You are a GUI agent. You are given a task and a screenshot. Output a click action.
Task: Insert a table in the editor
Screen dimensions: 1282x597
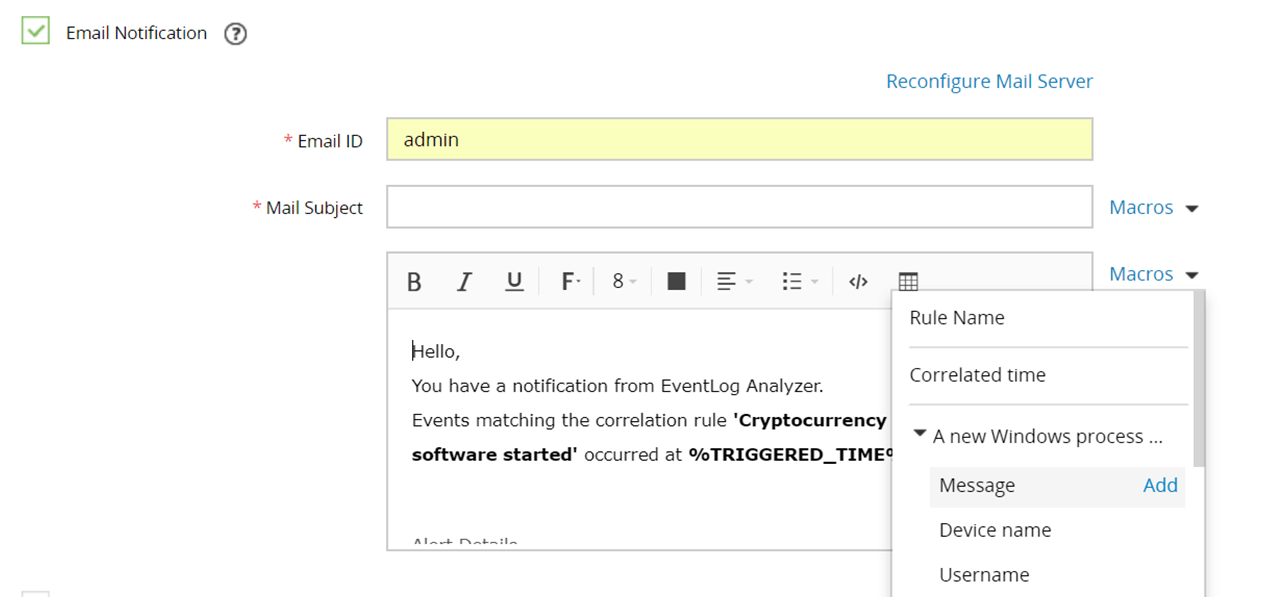[908, 282]
